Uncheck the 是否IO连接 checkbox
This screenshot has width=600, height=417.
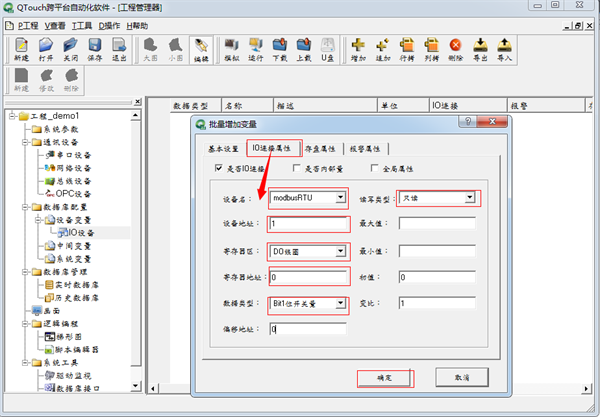[221, 168]
